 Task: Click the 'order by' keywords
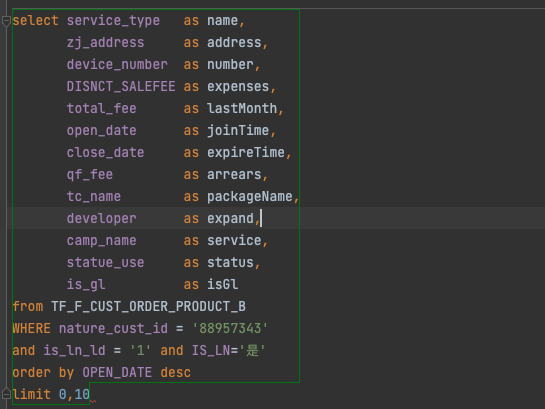click(x=43, y=373)
